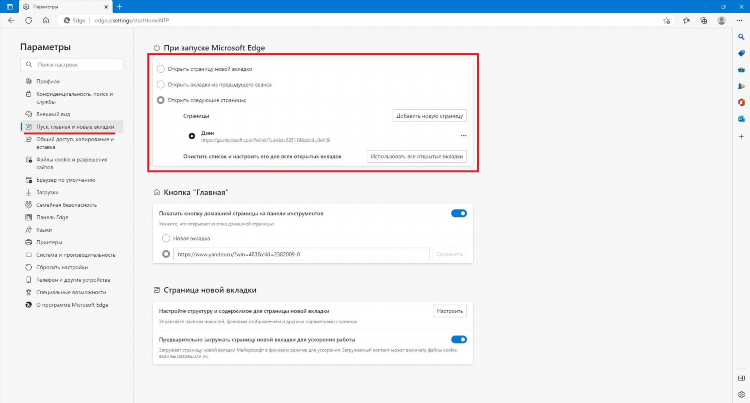
Task: Click 'Использовать все открытые вкладки' button
Action: pos(417,156)
